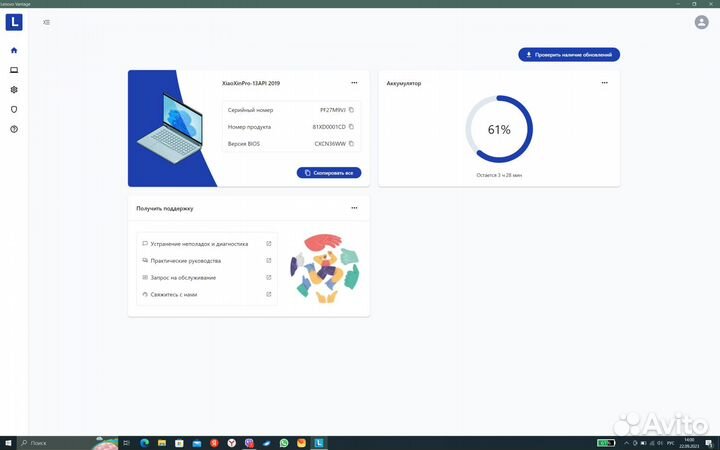Screen dimensions: 720x450
Task: Open the taskbar clock and date
Action: point(689,443)
